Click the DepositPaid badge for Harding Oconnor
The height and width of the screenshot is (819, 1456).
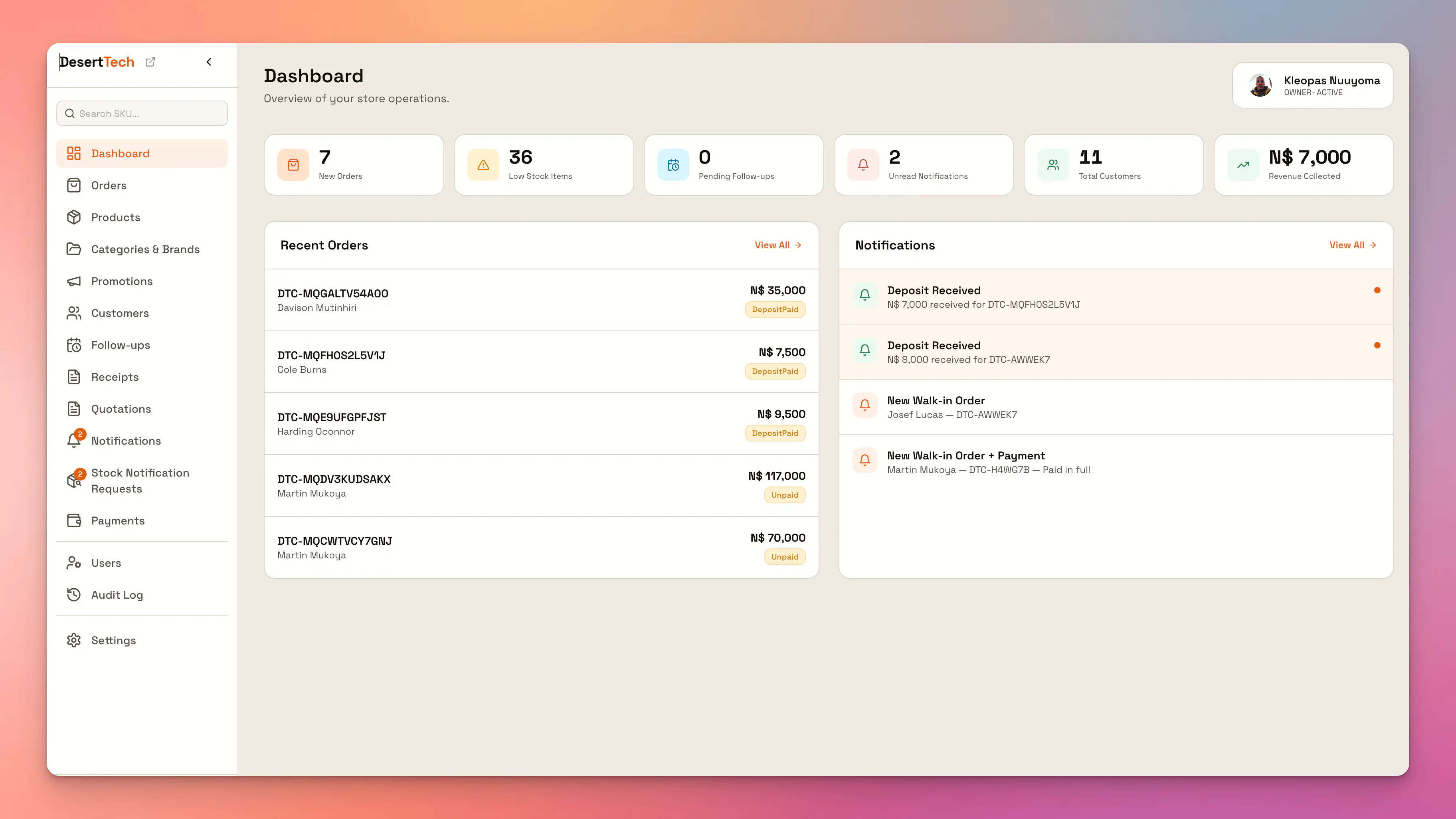pyautogui.click(x=775, y=433)
